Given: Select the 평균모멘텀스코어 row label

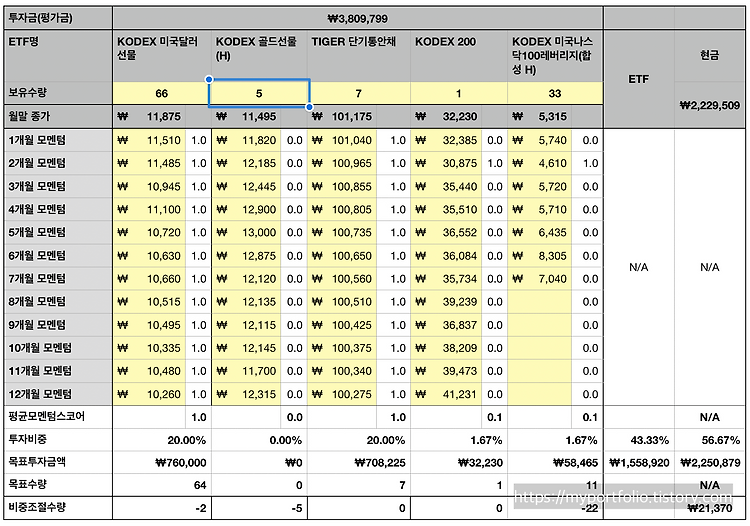Looking at the screenshot, I should click(58, 417).
